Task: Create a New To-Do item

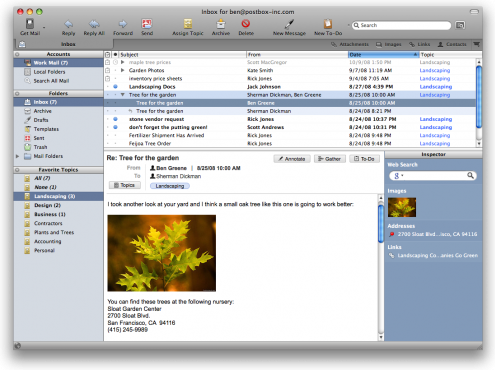Action: 328,24
